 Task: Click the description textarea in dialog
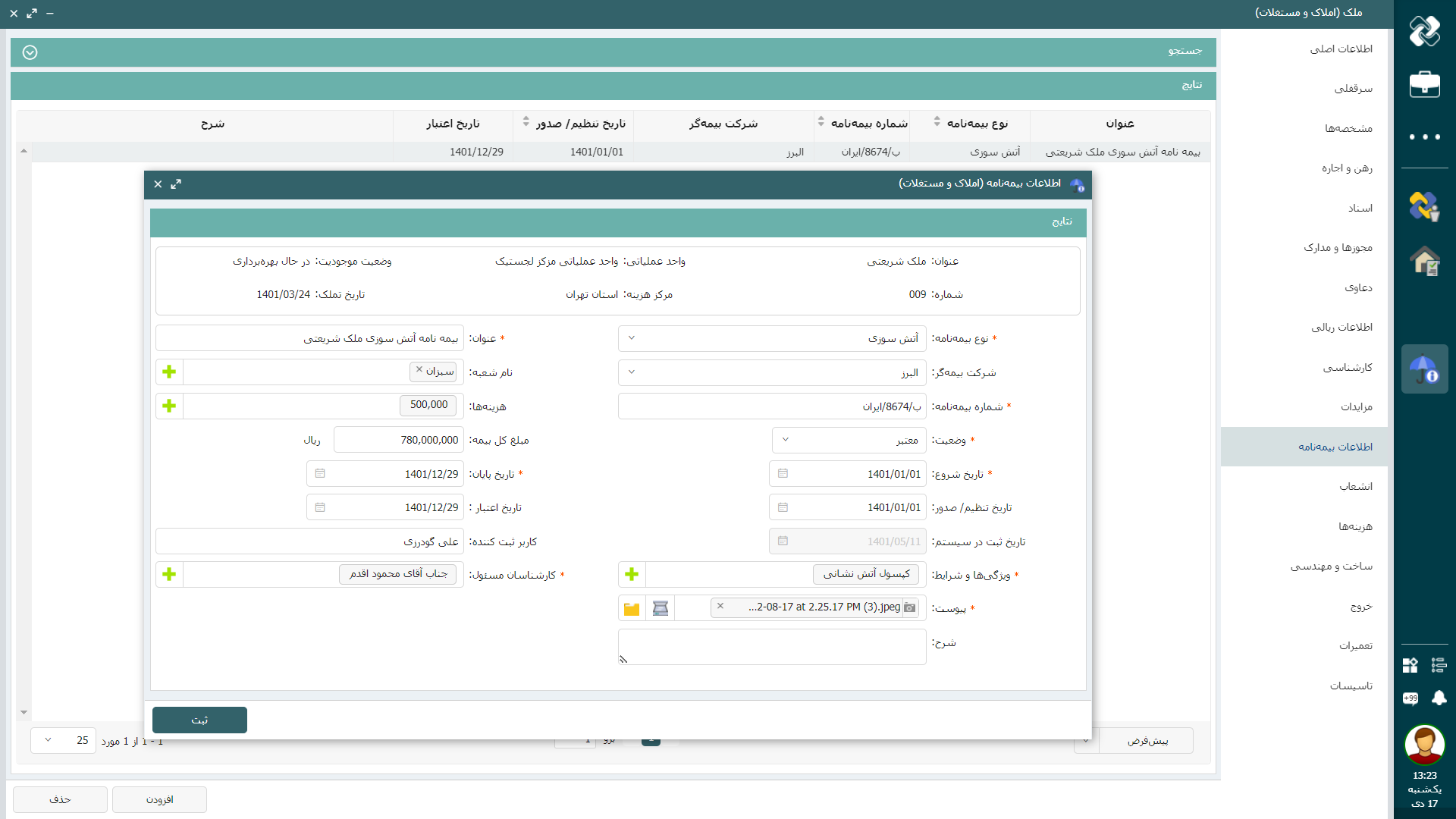pos(772,646)
